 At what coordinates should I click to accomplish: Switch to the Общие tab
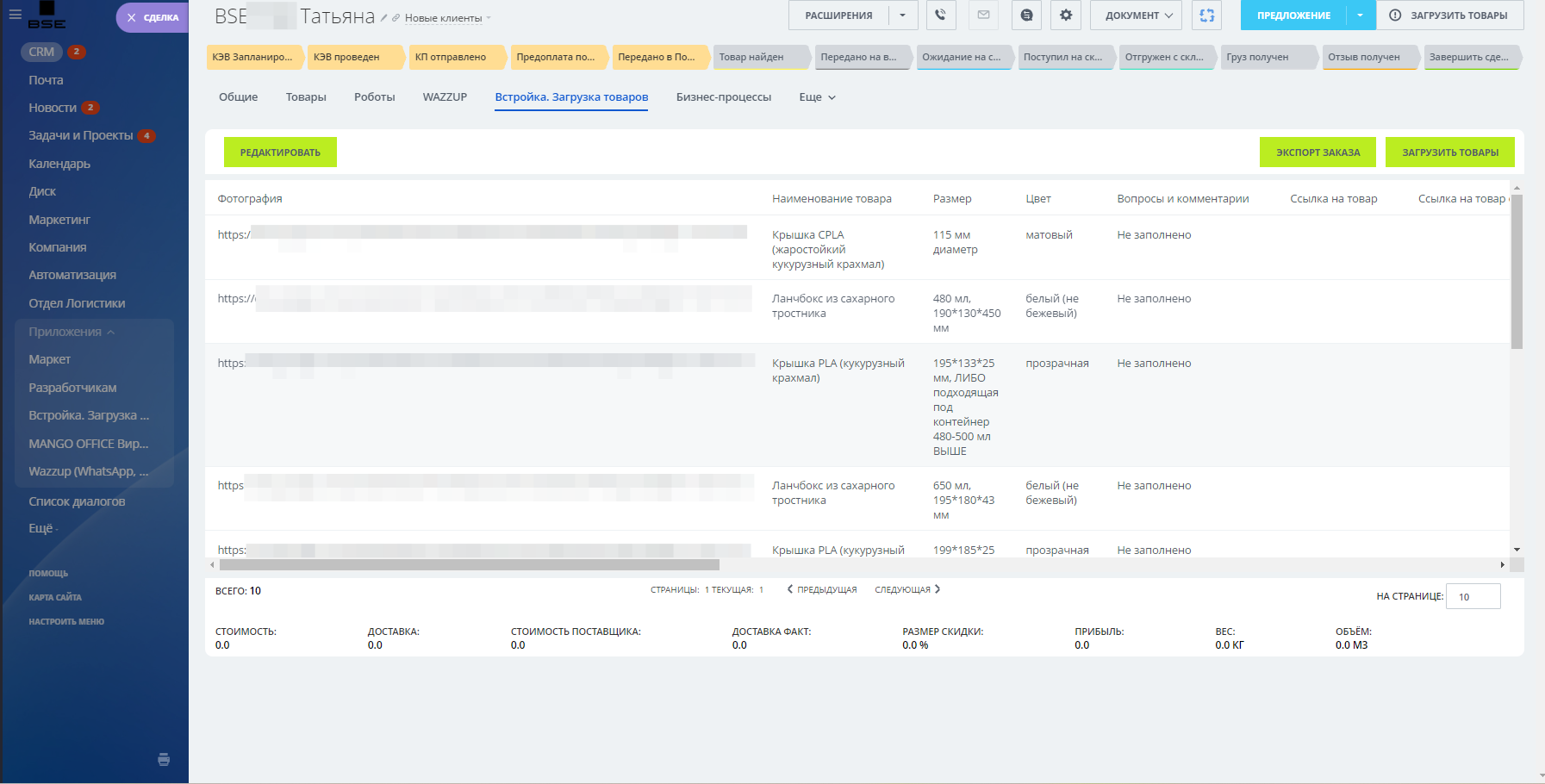(x=238, y=97)
